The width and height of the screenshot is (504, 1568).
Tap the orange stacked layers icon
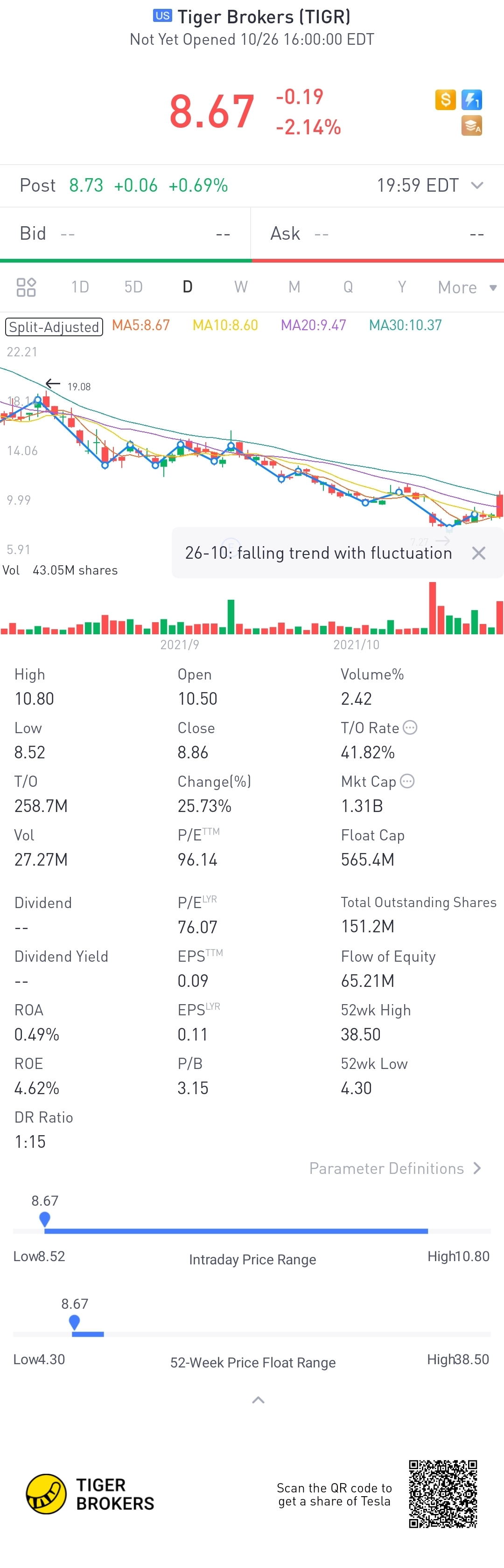click(472, 125)
